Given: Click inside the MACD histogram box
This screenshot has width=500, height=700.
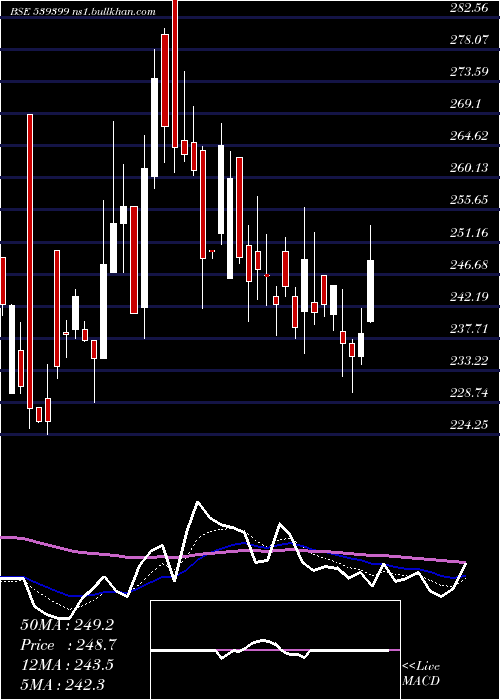Looking at the screenshot, I should (x=275, y=650).
